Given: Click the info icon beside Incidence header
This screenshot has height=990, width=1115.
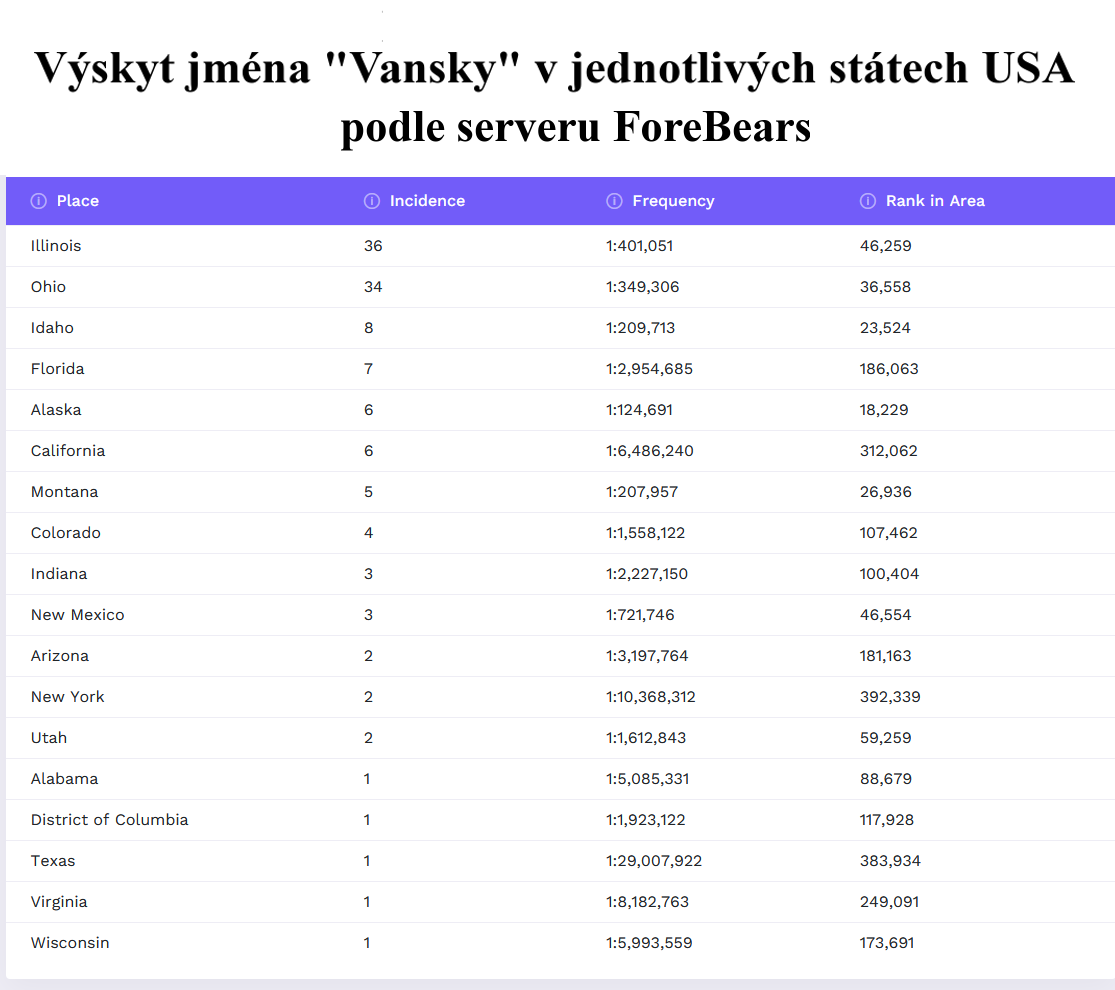Looking at the screenshot, I should point(372,201).
